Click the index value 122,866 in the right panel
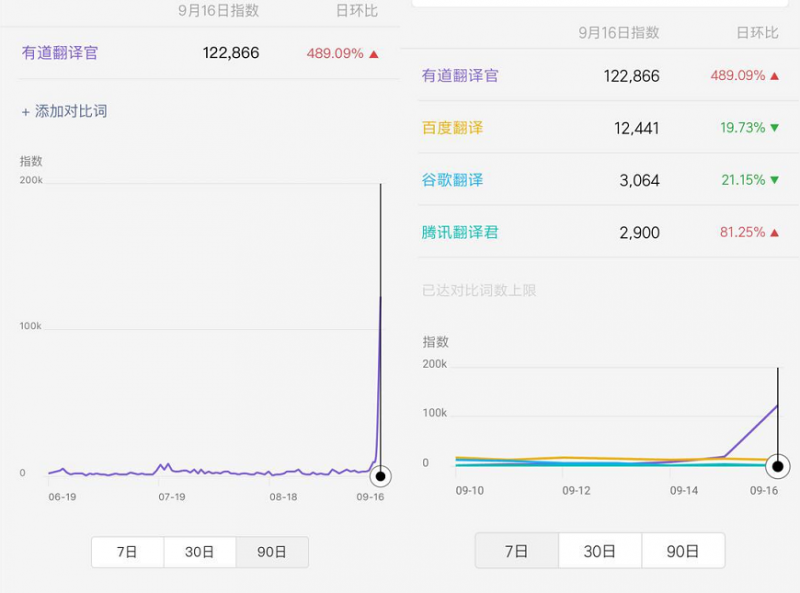This screenshot has width=800, height=593. pos(632,76)
